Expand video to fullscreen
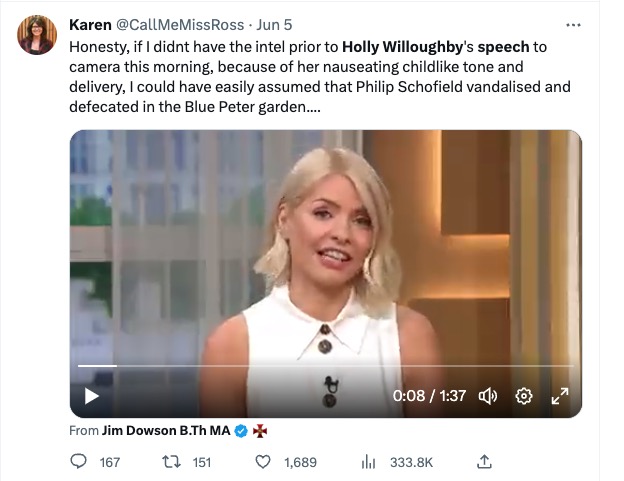 (560, 396)
